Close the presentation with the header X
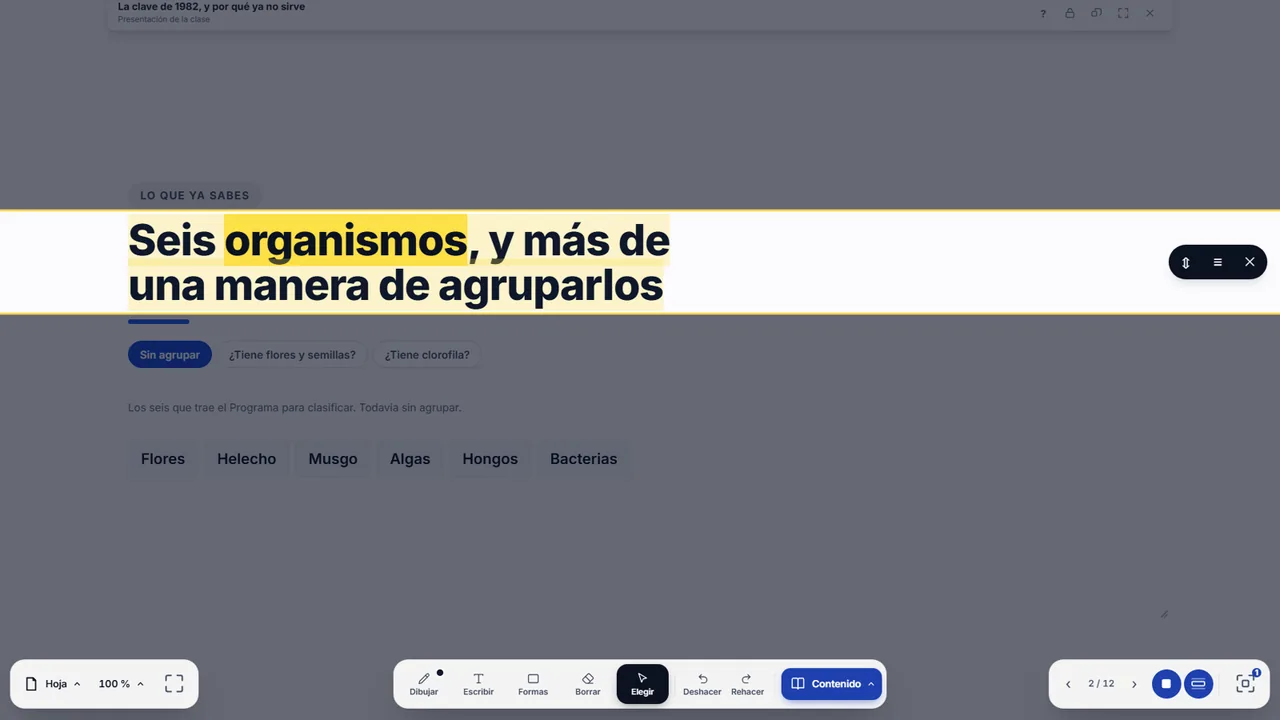The height and width of the screenshot is (720, 1280). [x=1150, y=13]
